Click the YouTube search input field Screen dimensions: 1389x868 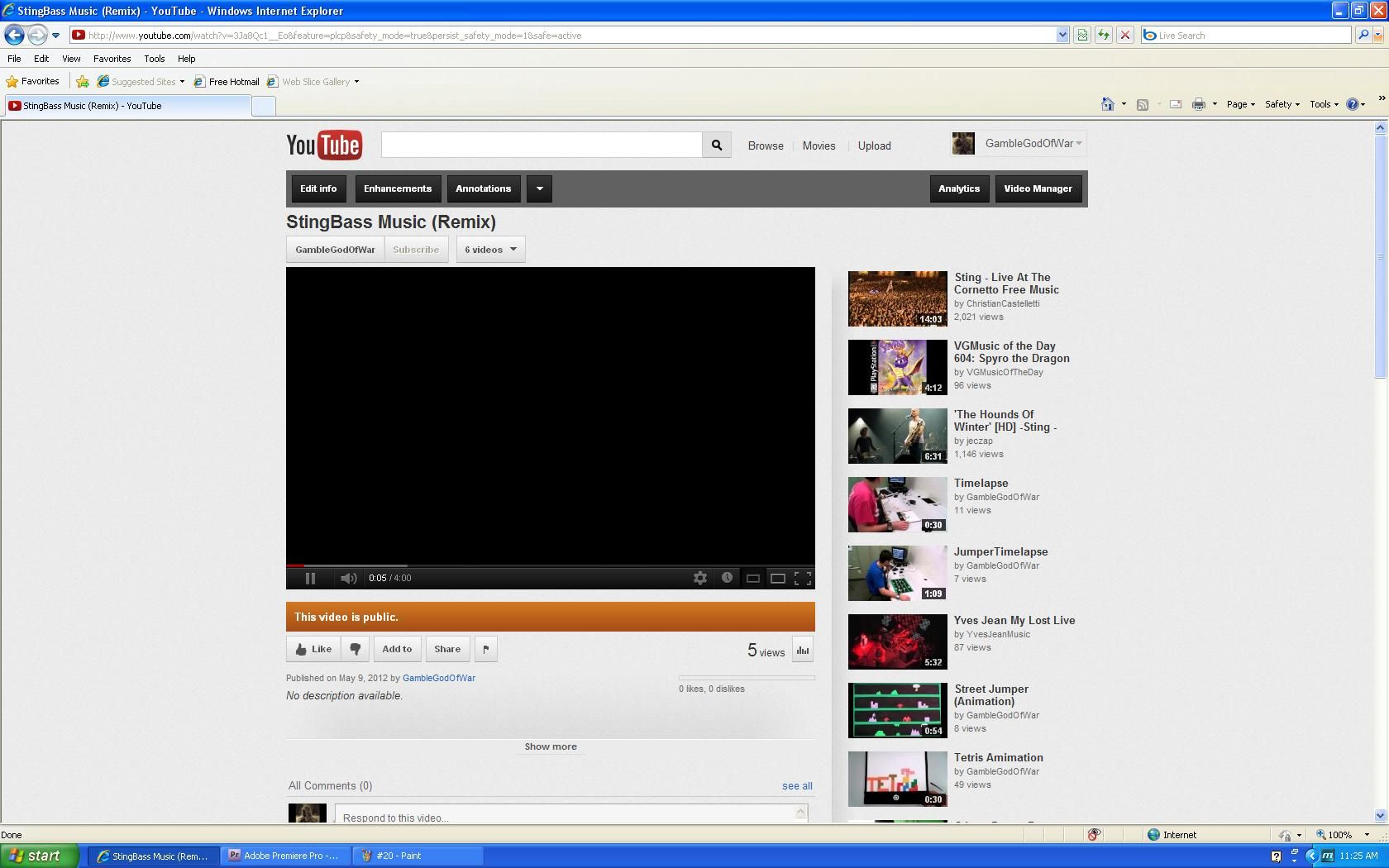click(542, 145)
